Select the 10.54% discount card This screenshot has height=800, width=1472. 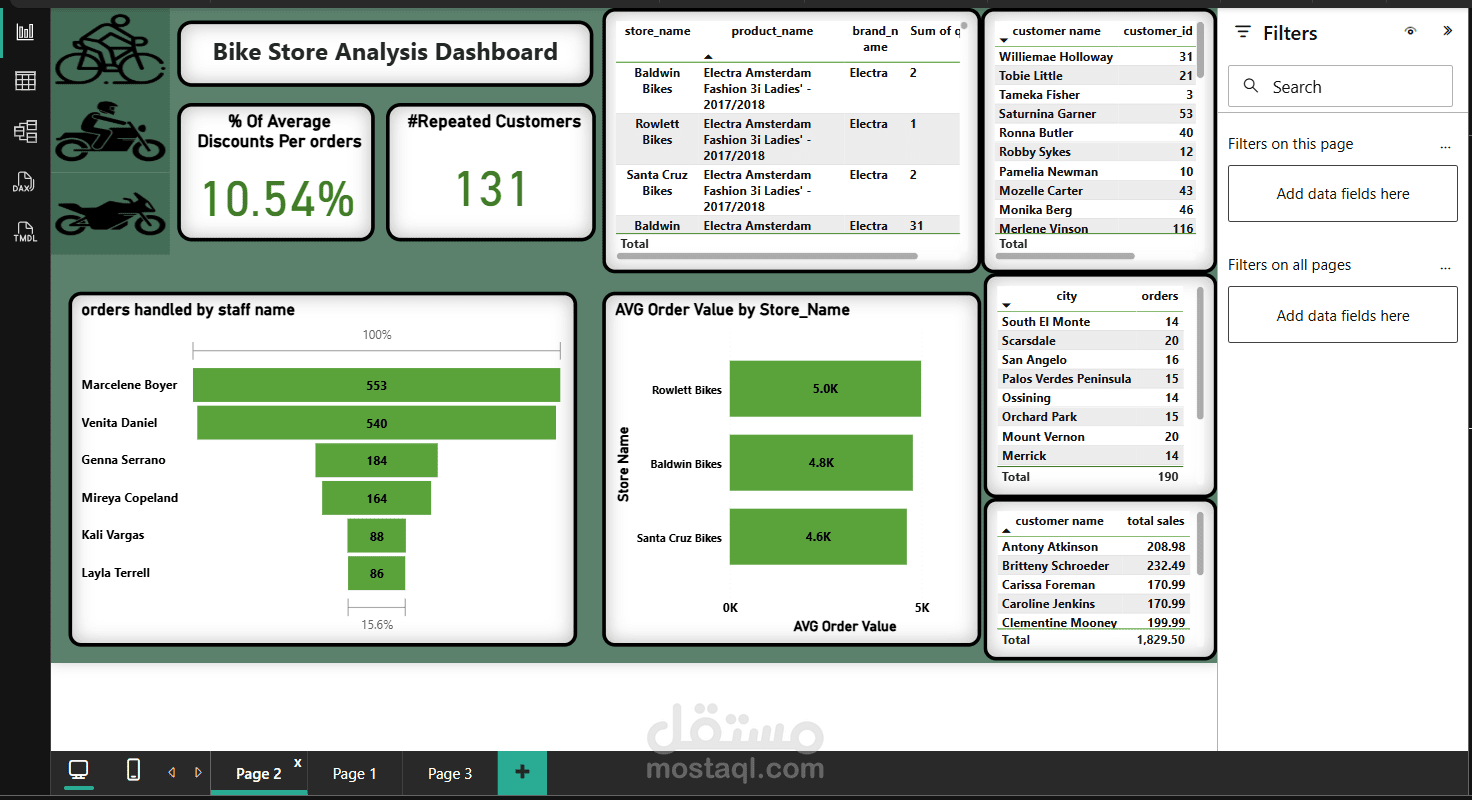coord(276,172)
